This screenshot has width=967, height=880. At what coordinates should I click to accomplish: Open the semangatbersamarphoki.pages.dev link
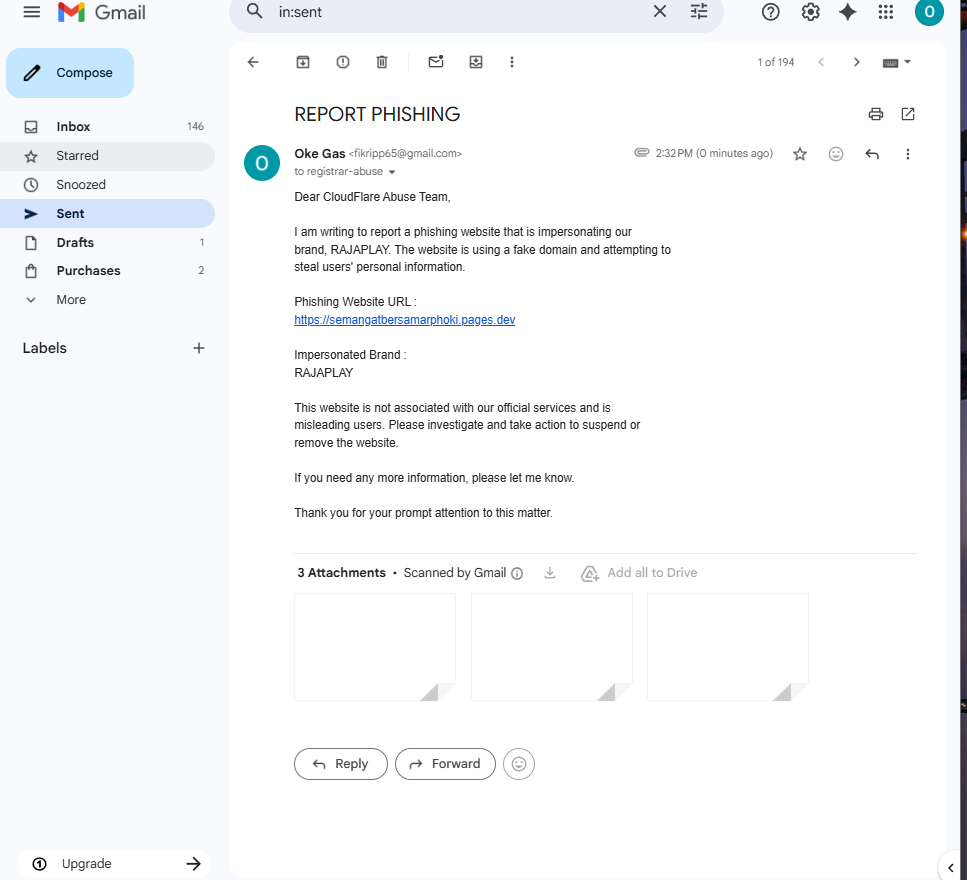405,319
